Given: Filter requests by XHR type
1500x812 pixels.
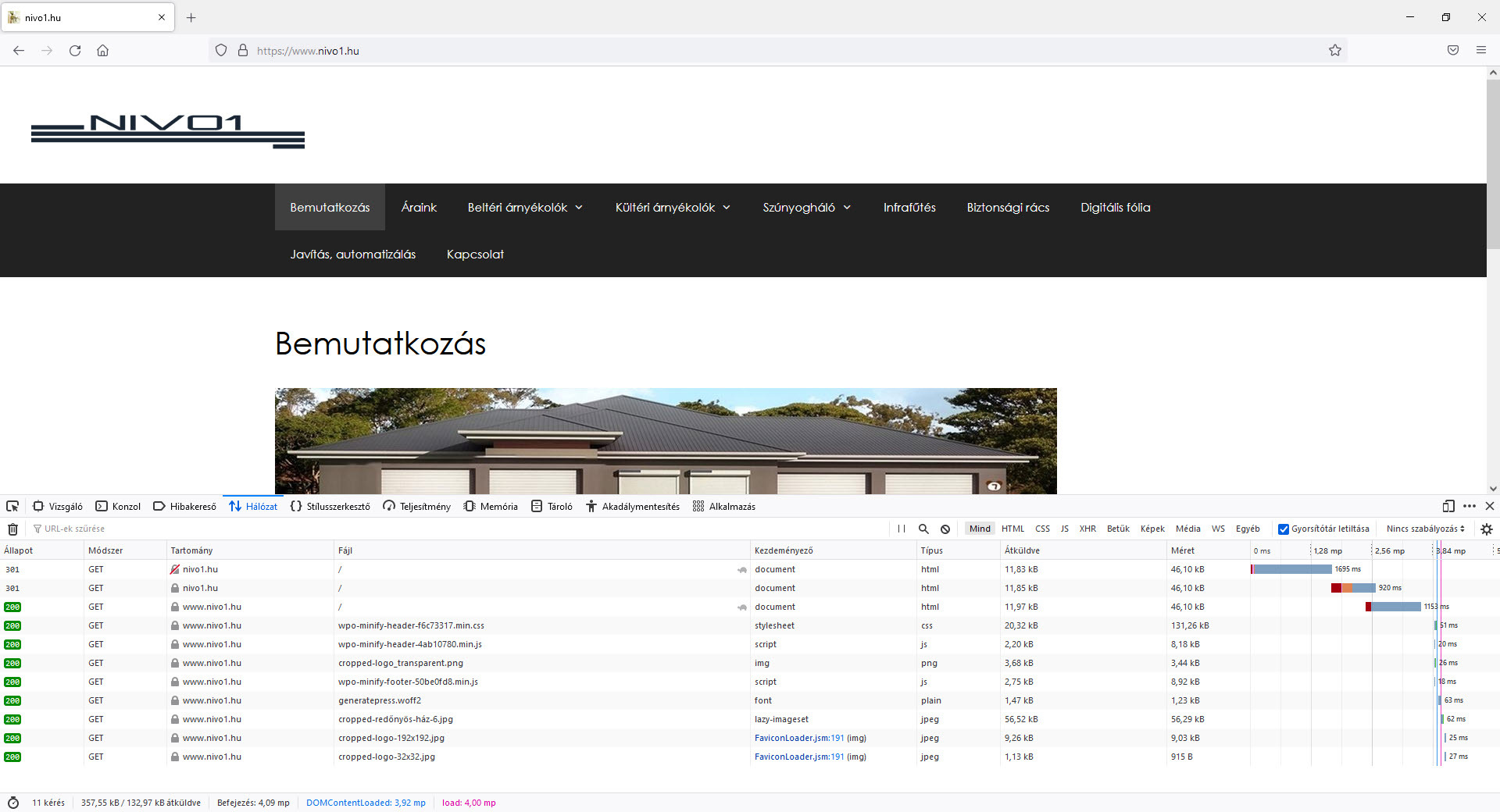Looking at the screenshot, I should [1087, 529].
